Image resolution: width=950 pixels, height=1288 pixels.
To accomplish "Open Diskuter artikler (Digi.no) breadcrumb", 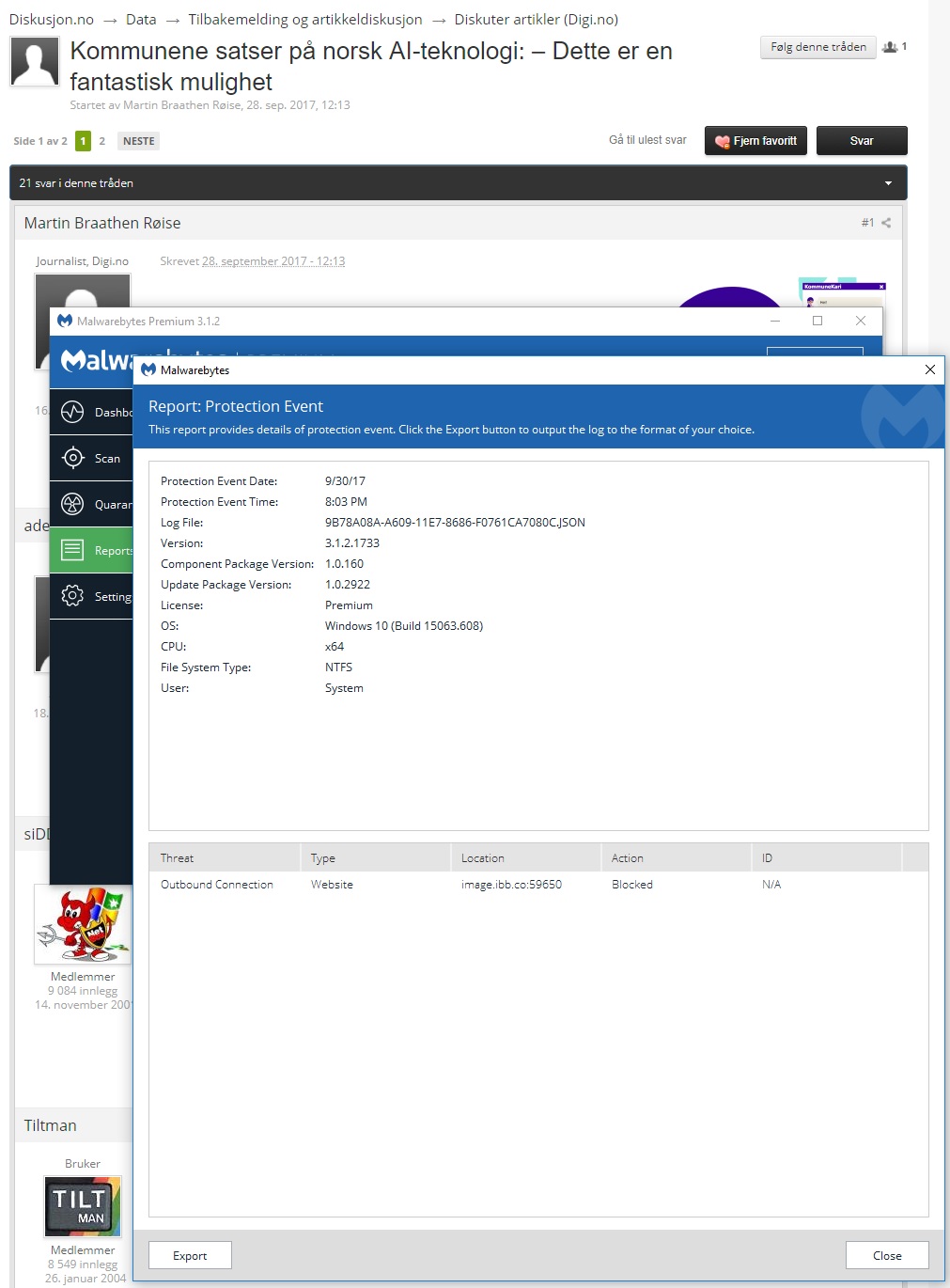I will pos(537,20).
